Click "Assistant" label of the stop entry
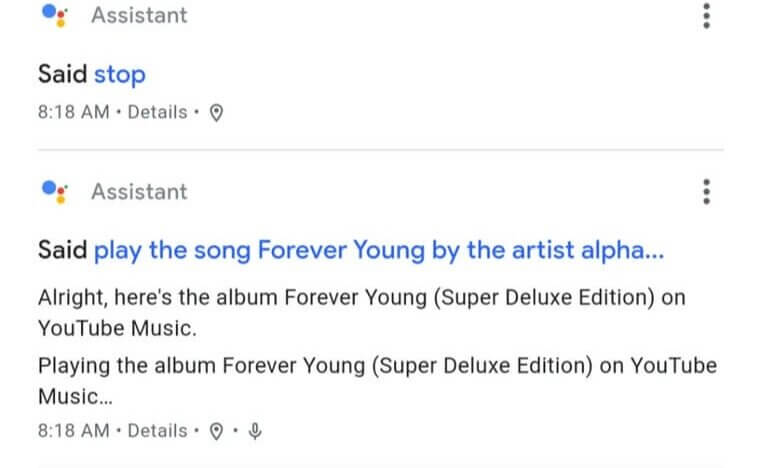This screenshot has height=468, width=760. [x=139, y=16]
